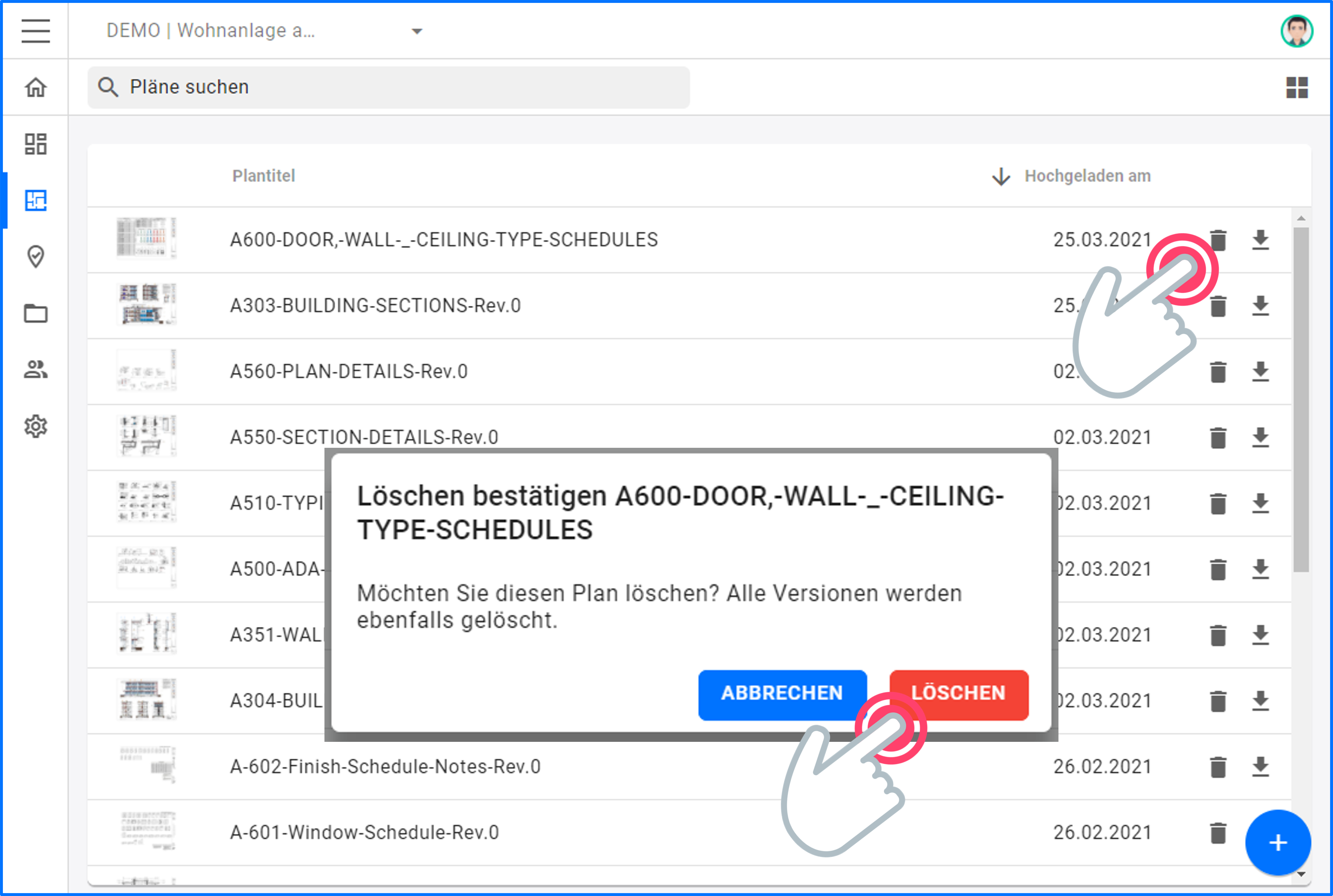
Task: Open the hamburger menu
Action: coord(36,31)
